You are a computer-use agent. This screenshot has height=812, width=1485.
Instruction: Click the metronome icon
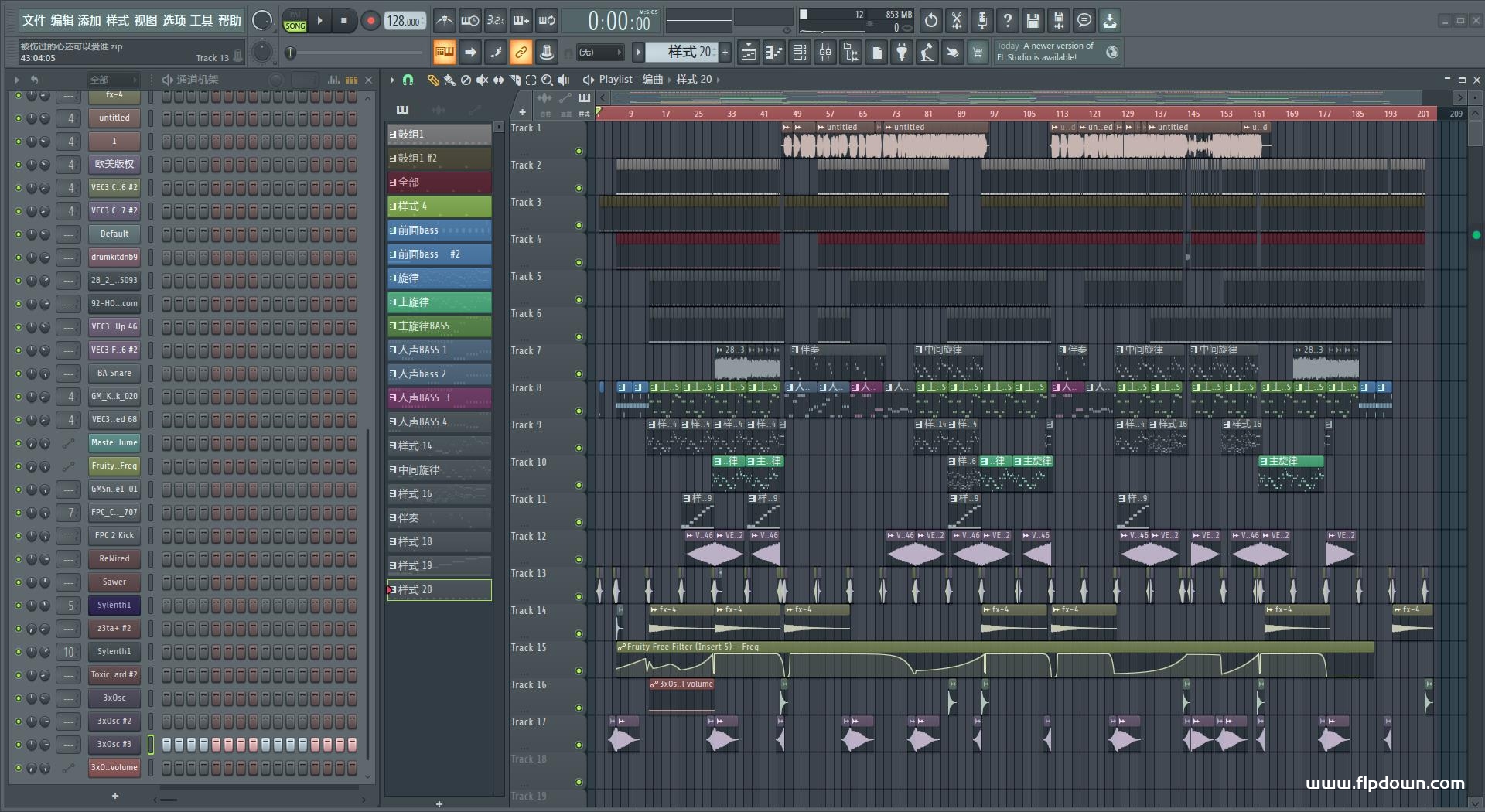pyautogui.click(x=444, y=21)
